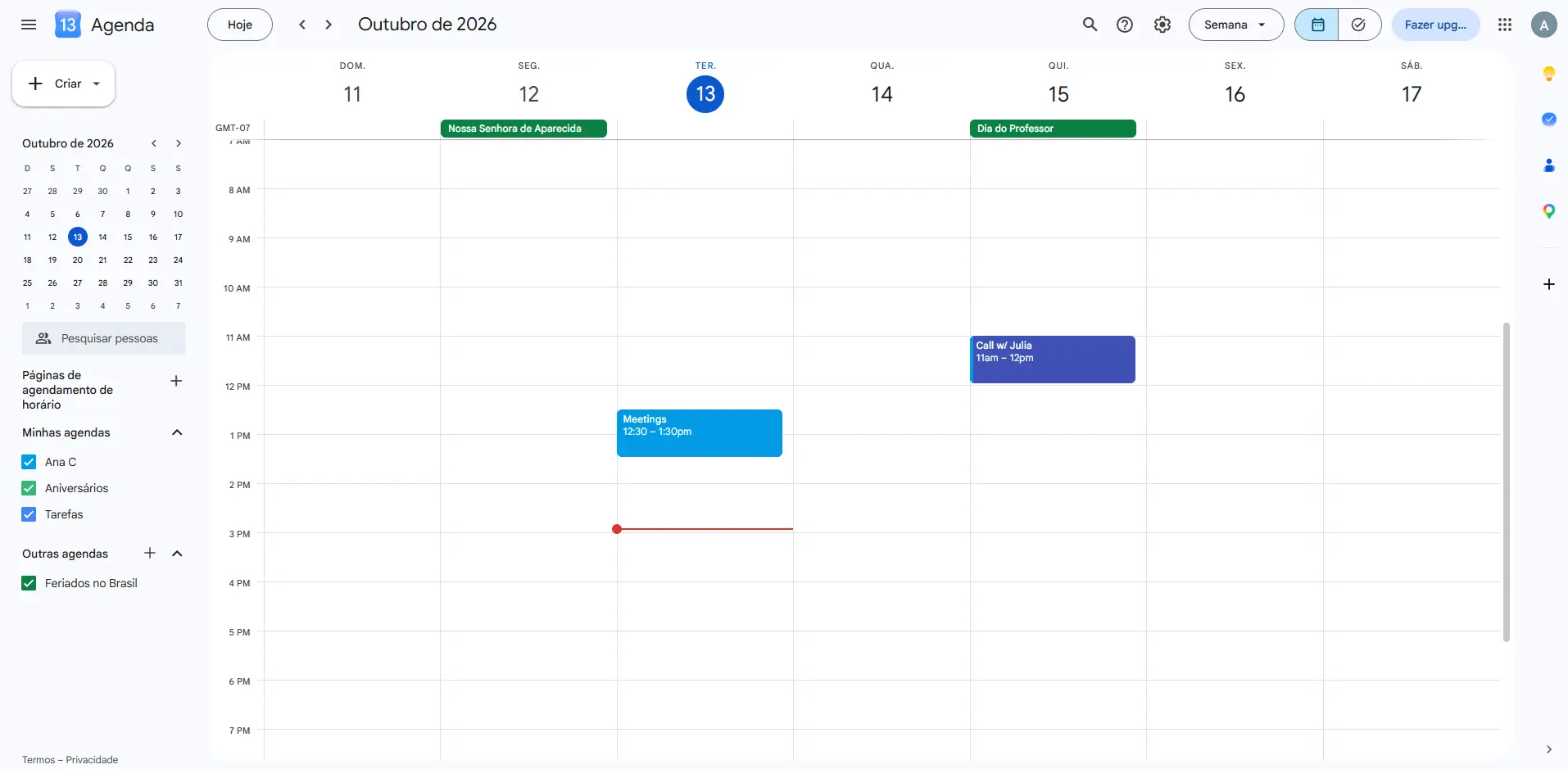Uncheck the Ana C calendar
Viewport: 1568px width, 769px height.
29,462
